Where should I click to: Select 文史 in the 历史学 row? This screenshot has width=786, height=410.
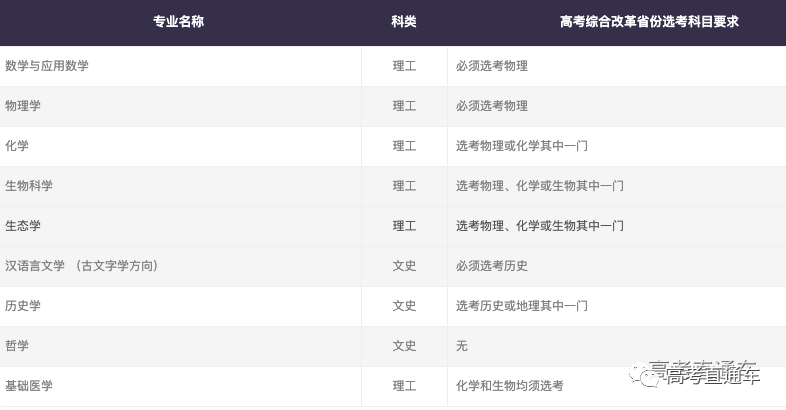coord(405,306)
